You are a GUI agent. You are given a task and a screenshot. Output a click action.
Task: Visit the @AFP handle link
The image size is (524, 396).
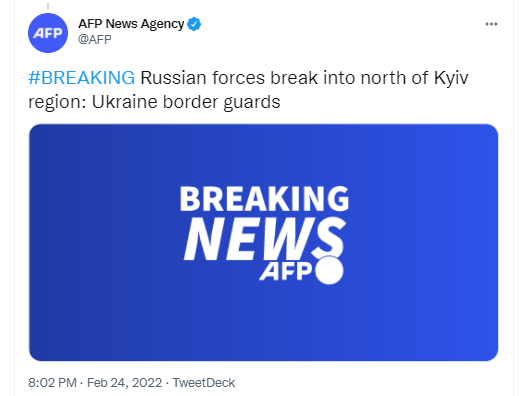95,40
